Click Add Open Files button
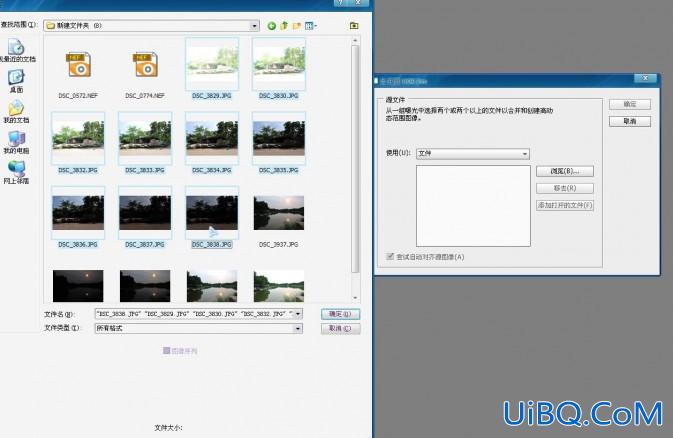Viewport: 673px width, 438px height. point(565,205)
